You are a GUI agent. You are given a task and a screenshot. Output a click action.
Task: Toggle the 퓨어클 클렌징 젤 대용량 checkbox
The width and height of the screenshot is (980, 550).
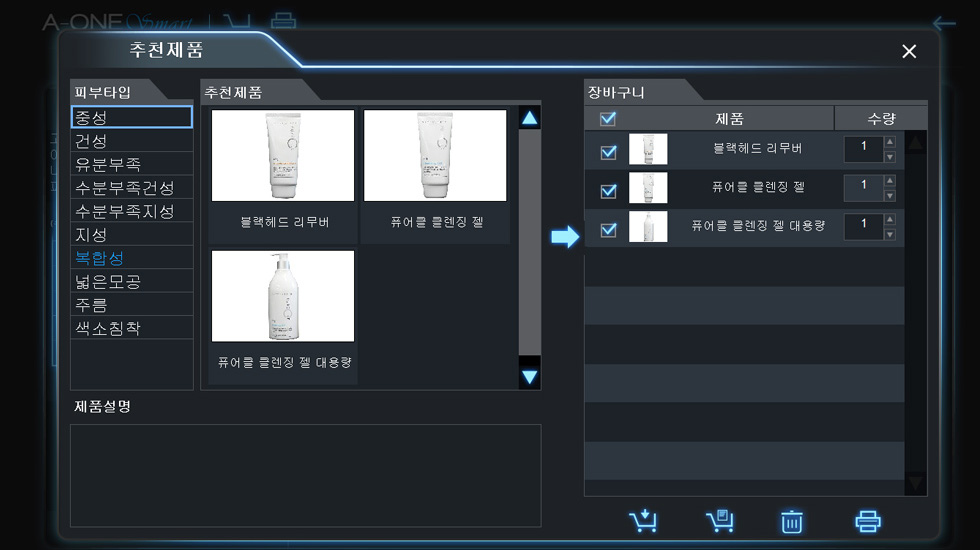608,229
